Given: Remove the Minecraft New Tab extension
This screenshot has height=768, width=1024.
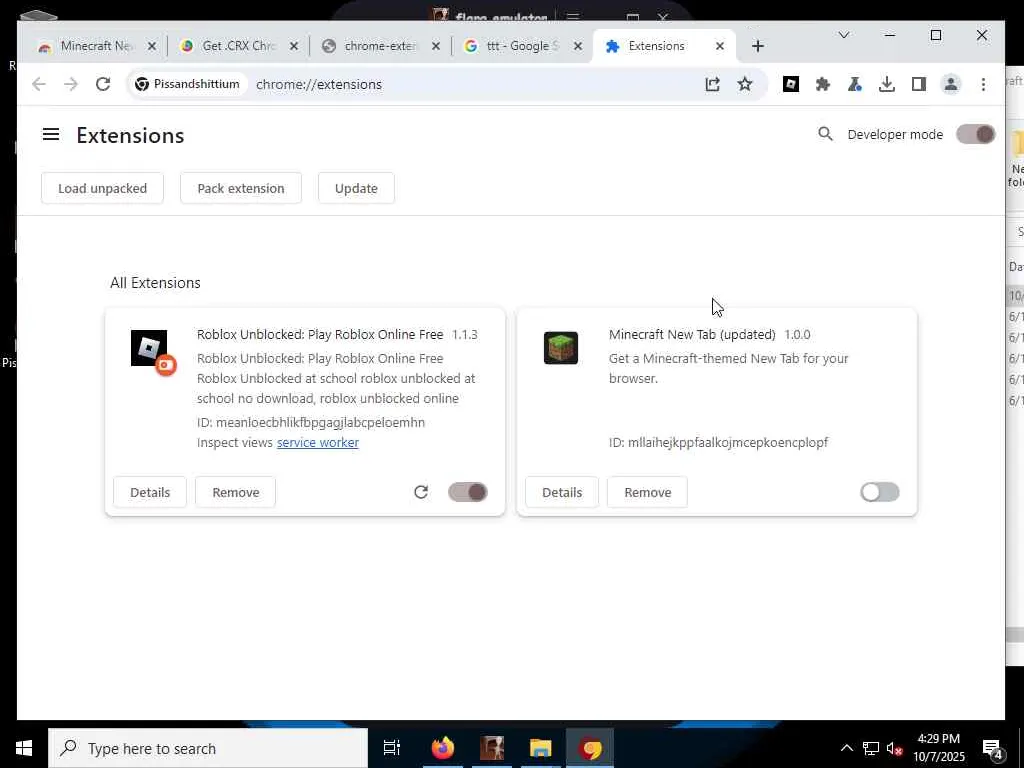Looking at the screenshot, I should [647, 492].
